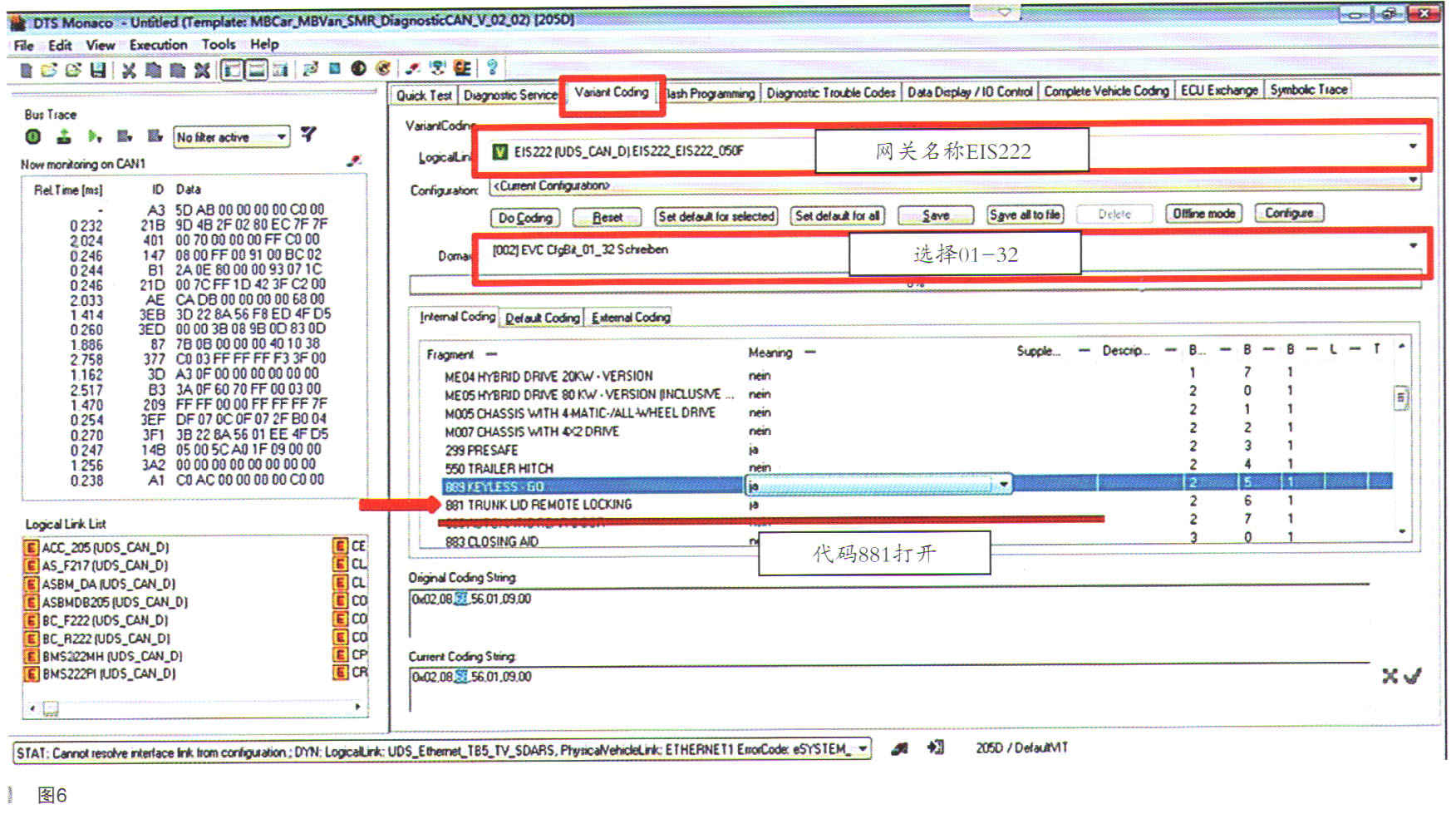This screenshot has height=814, width=1456.
Task: Select BC_F222 (UDS_CAN_D) in Logical Link List
Action: click(105, 620)
